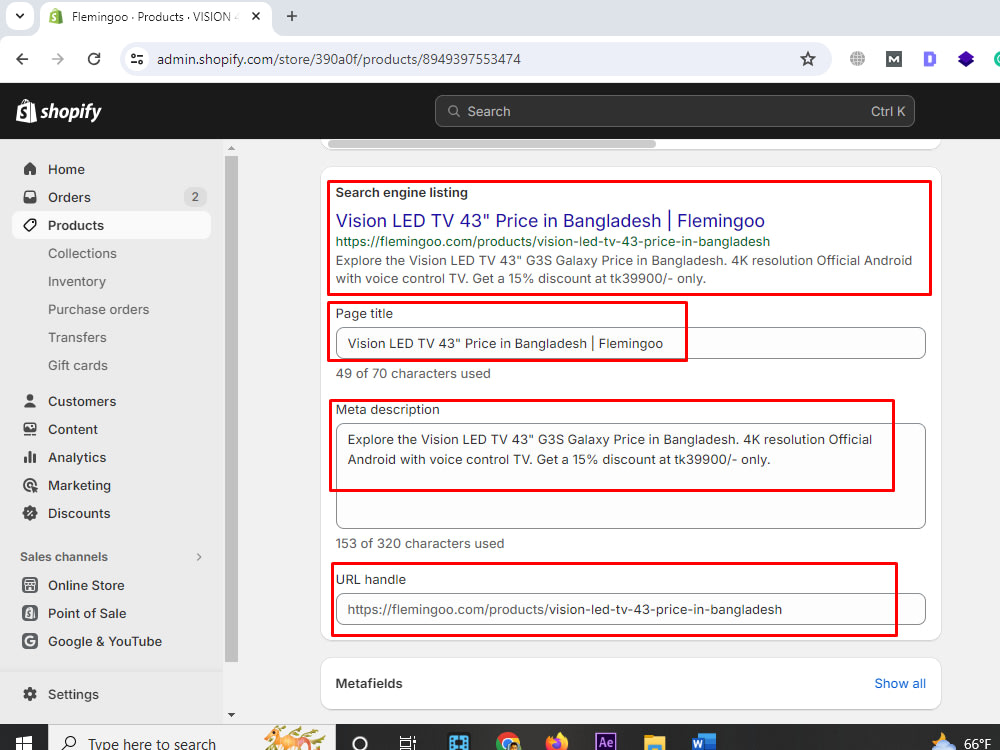Click the Marketing target icon
The height and width of the screenshot is (750, 1000).
[x=30, y=485]
